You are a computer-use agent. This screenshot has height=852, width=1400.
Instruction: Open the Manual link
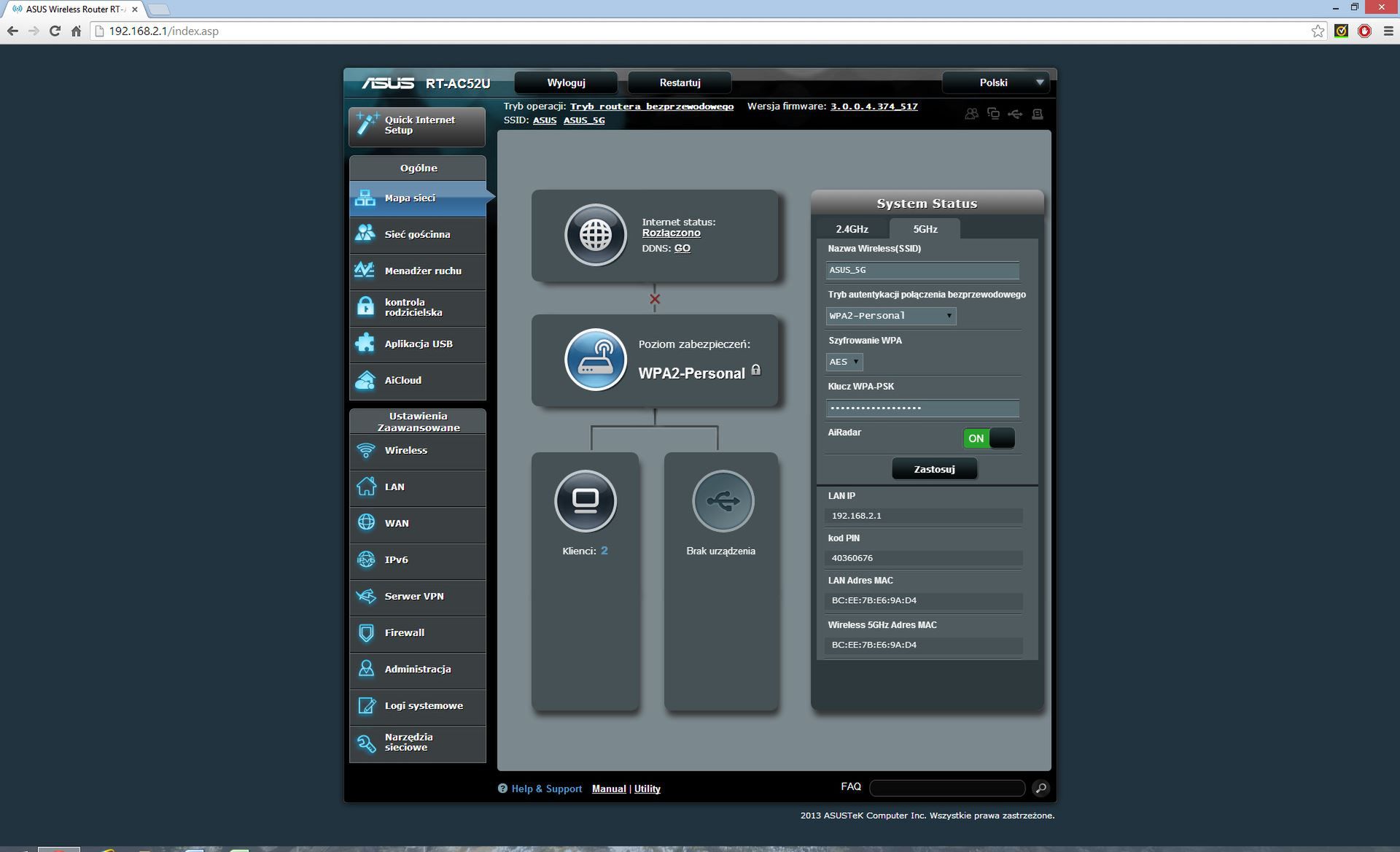click(x=609, y=789)
